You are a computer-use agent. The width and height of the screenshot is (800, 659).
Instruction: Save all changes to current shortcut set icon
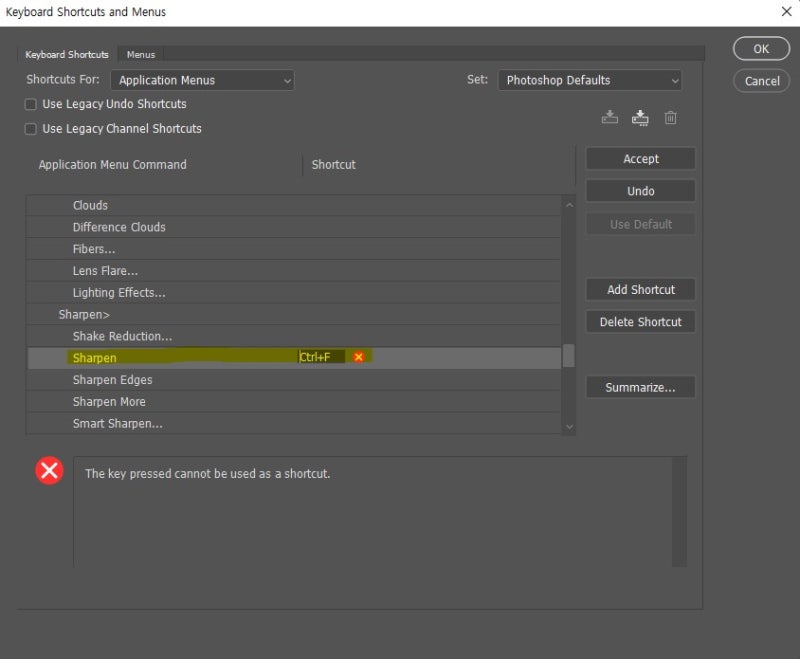pos(610,118)
